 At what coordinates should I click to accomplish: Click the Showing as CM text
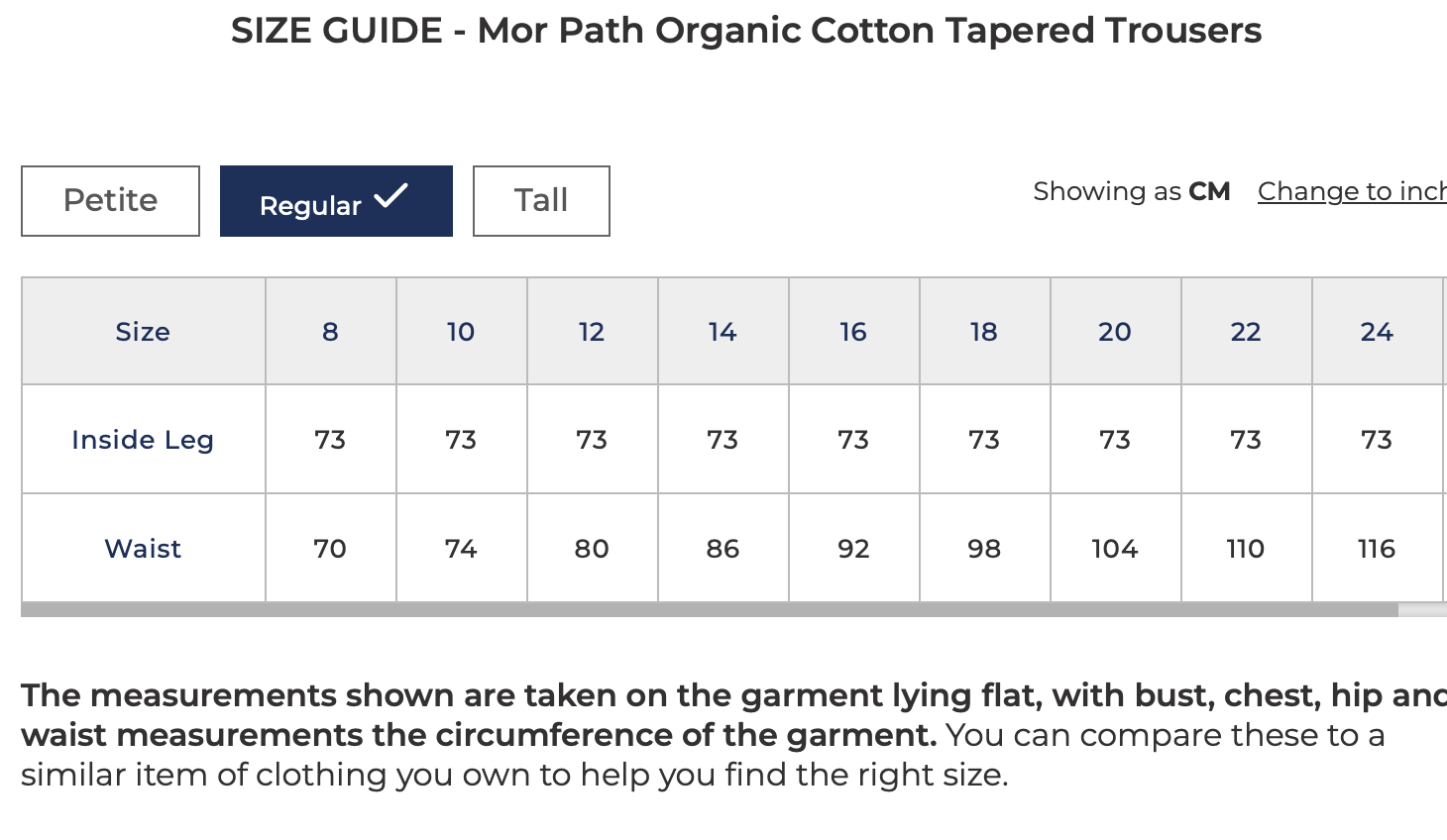[x=1132, y=190]
